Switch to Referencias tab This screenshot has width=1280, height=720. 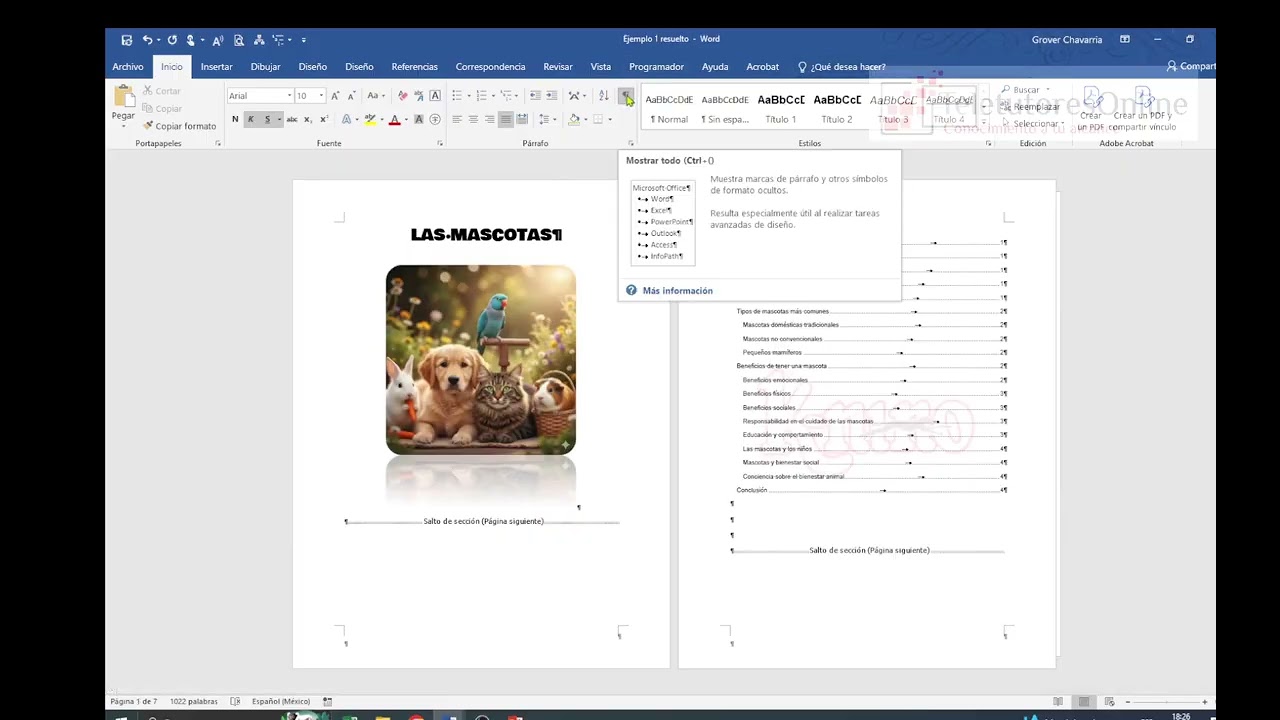[415, 67]
